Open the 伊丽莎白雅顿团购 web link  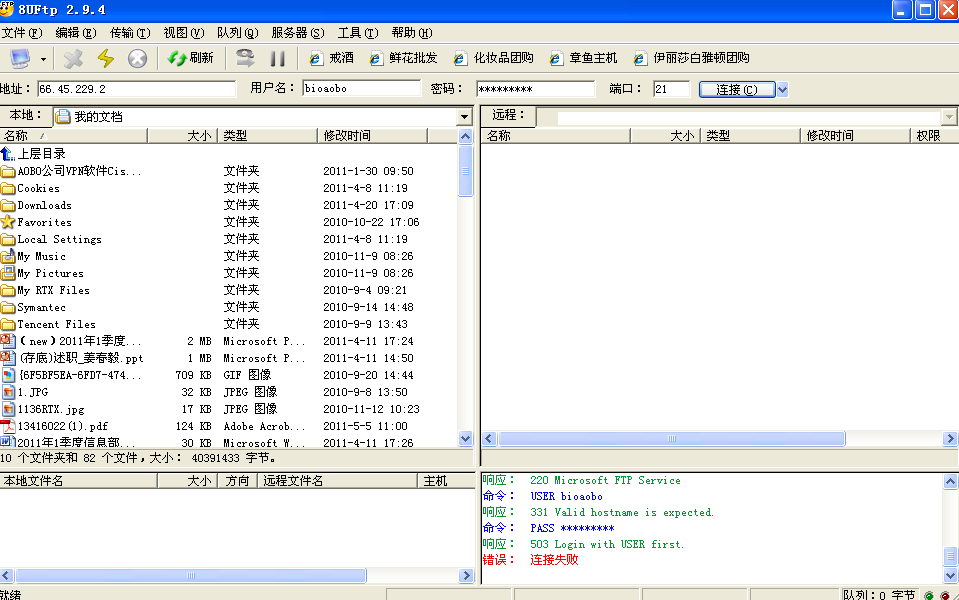pos(691,58)
